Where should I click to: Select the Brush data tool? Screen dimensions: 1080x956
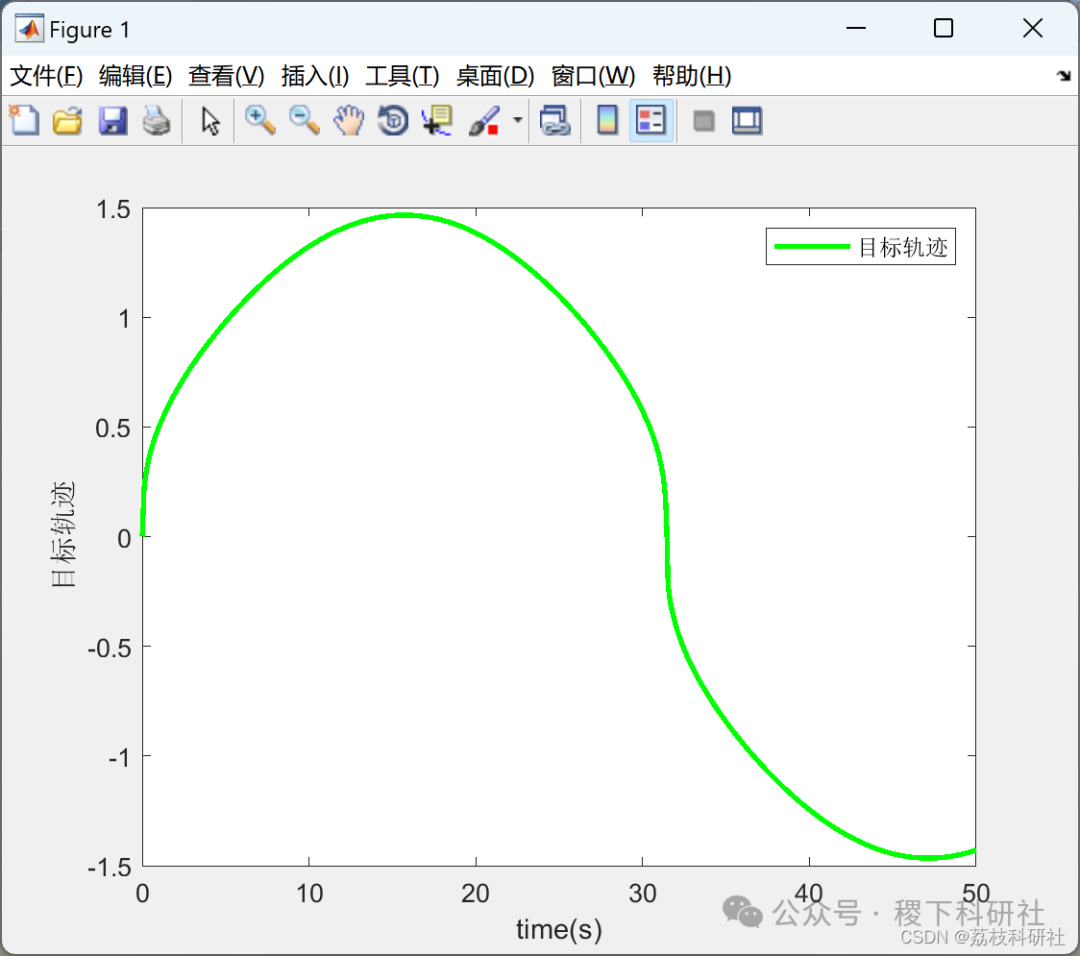pyautogui.click(x=484, y=121)
